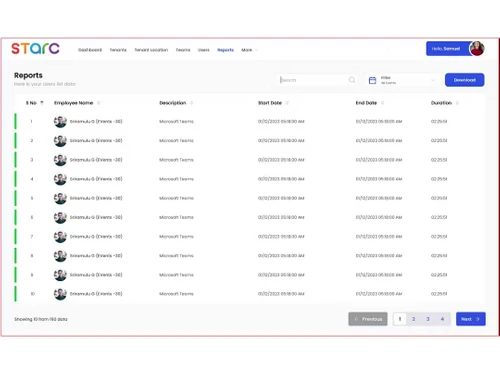The image size is (500, 375).
Task: Go to pagination page 3
Action: coord(428,319)
